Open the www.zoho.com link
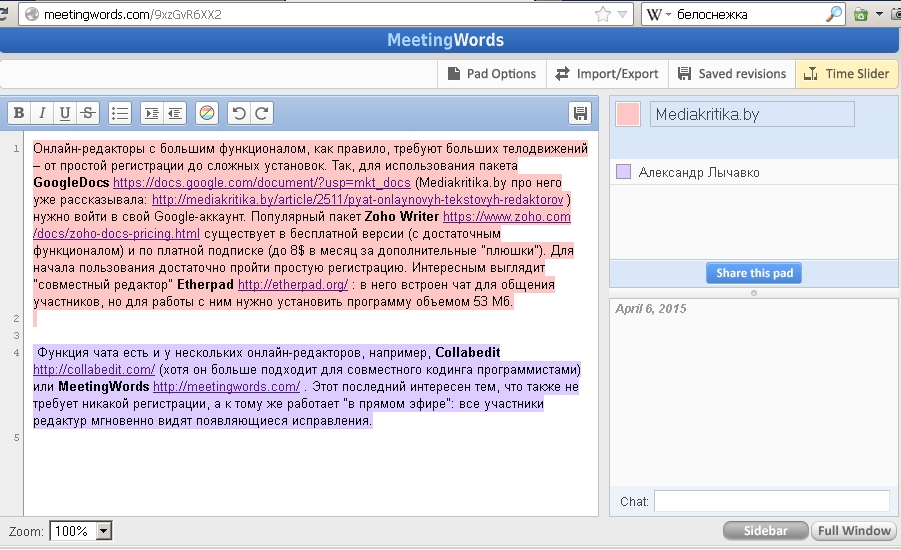The image size is (901, 550). [x=507, y=217]
